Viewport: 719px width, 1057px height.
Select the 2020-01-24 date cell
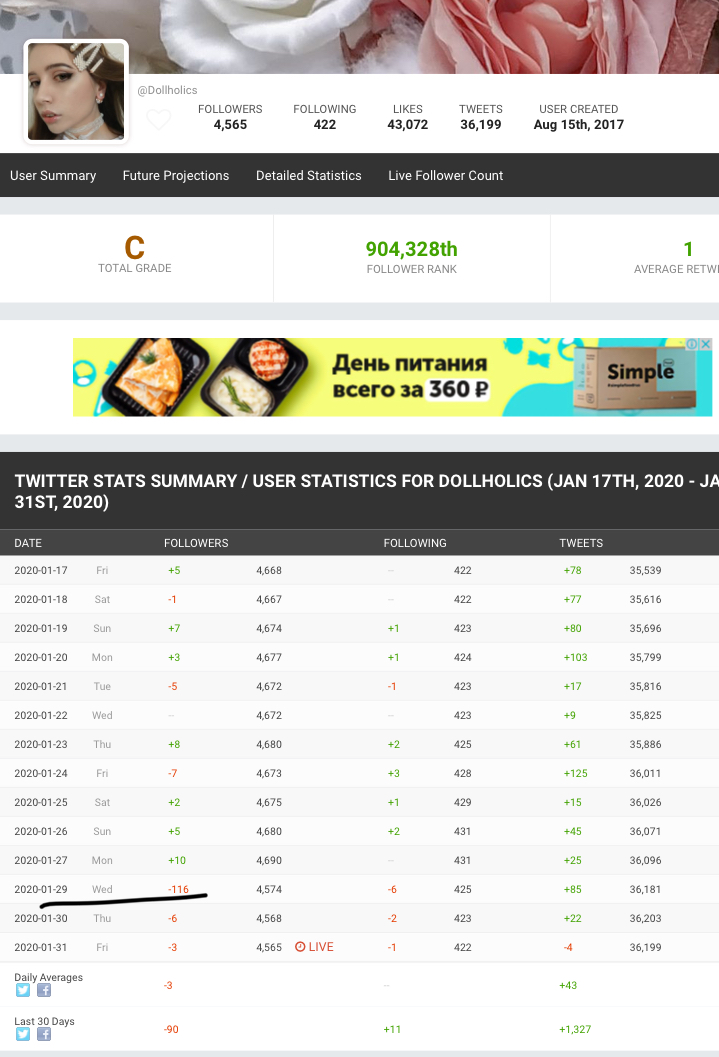coord(41,773)
